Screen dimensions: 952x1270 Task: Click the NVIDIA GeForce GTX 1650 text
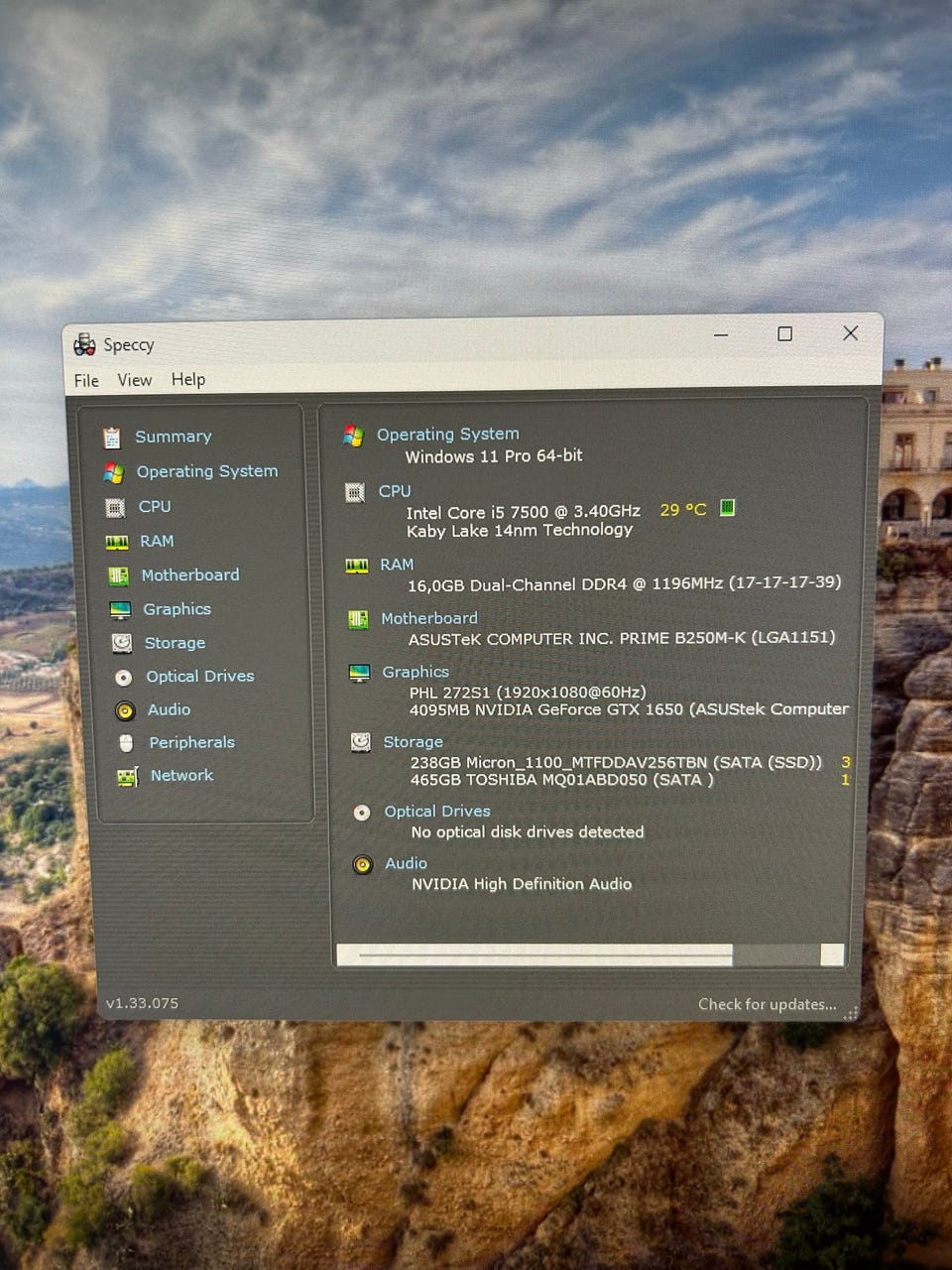[x=629, y=709]
